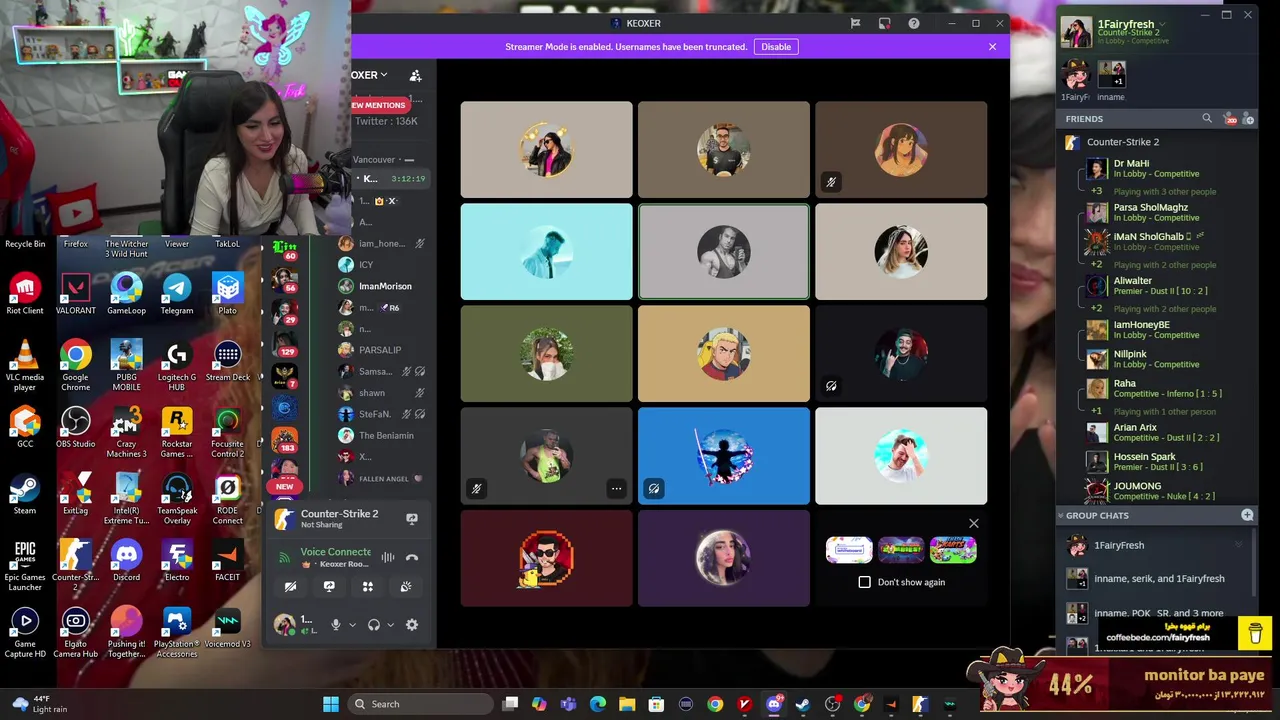This screenshot has width=1280, height=720.
Task: Open the weather widget showing Light rain
Action: (40, 704)
